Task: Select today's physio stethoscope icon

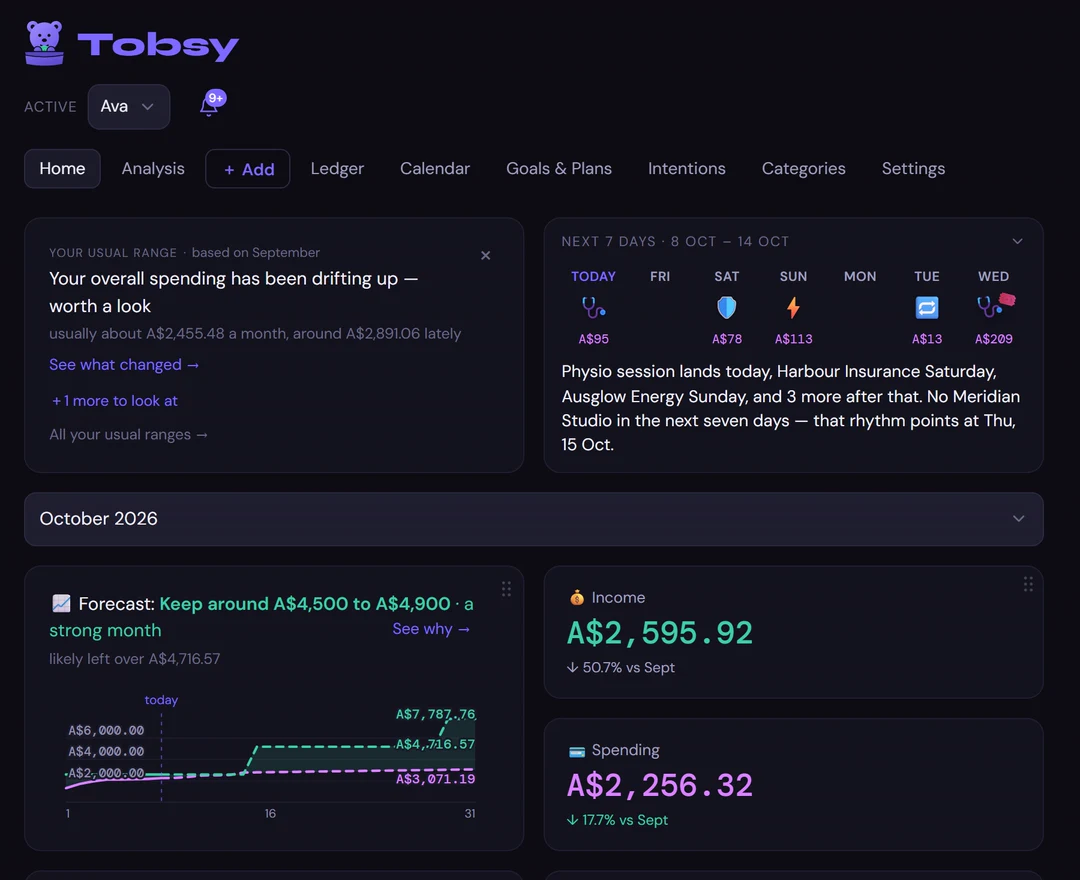Action: tap(593, 307)
